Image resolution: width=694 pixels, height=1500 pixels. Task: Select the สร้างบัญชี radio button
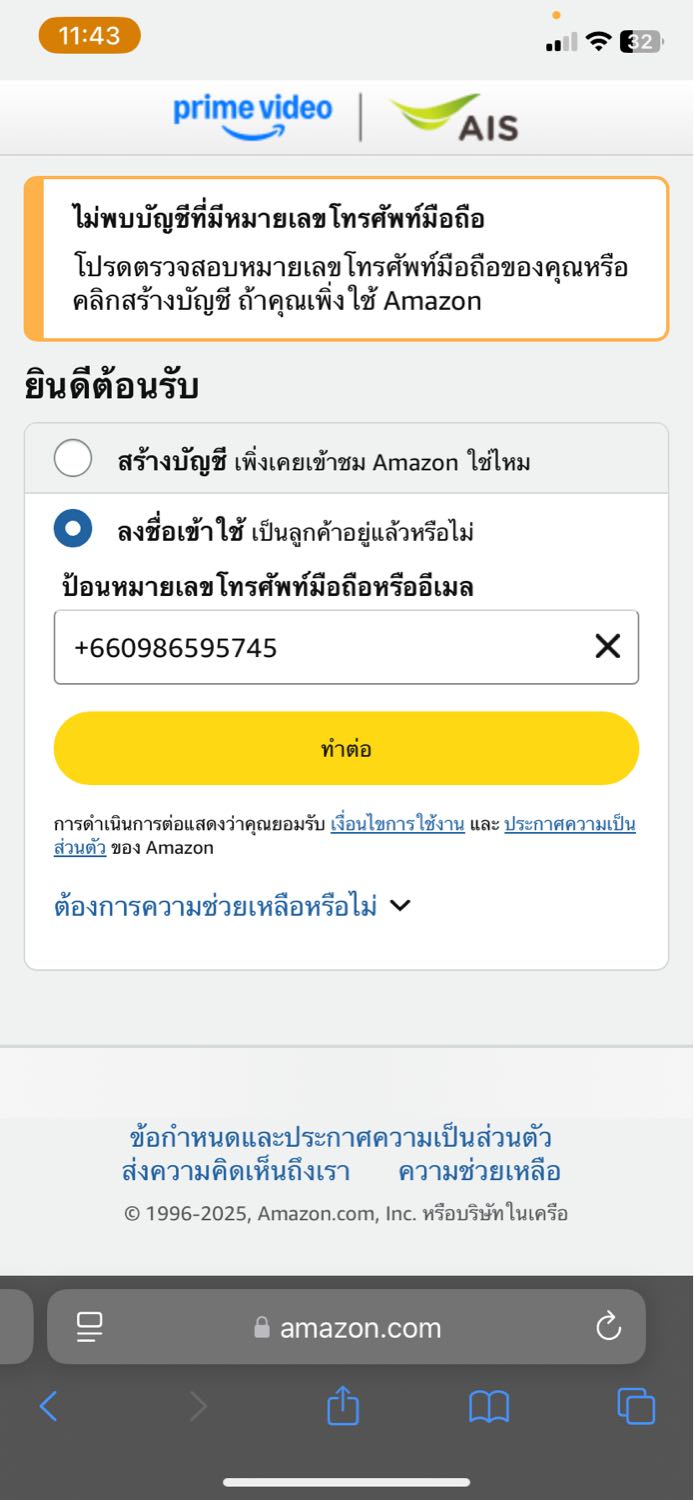73,459
